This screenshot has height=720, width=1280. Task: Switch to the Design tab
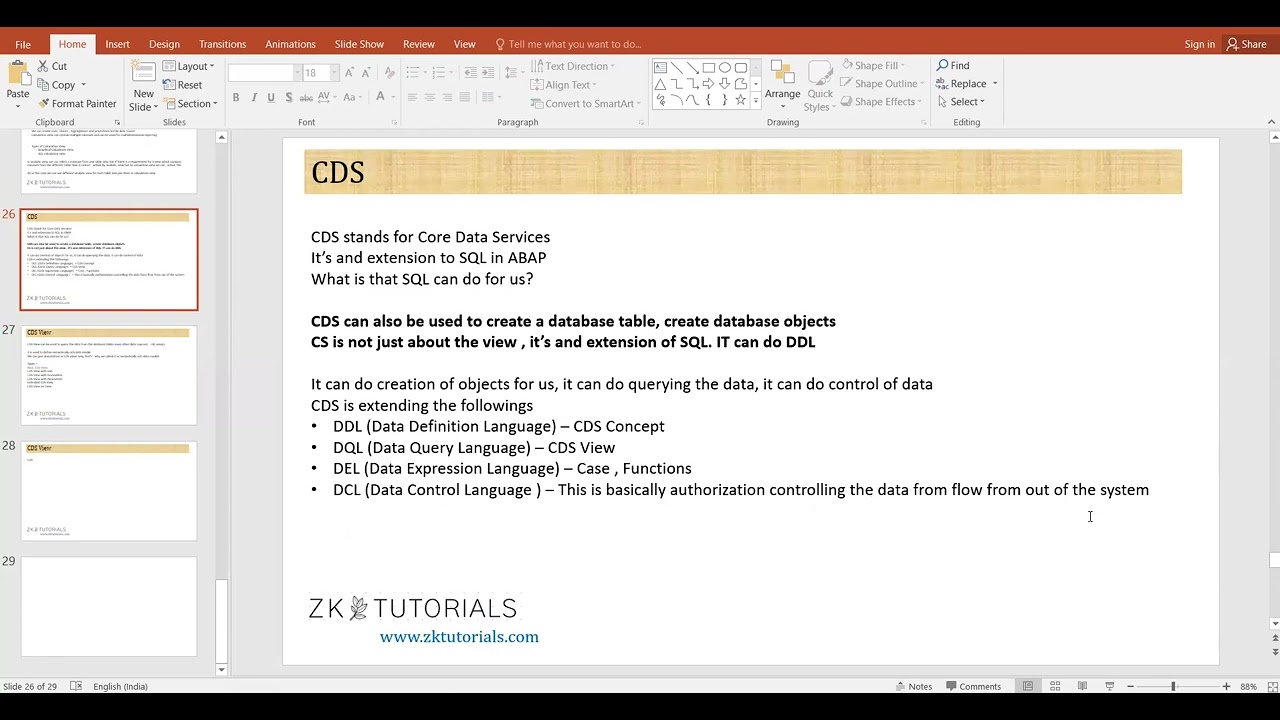click(164, 44)
